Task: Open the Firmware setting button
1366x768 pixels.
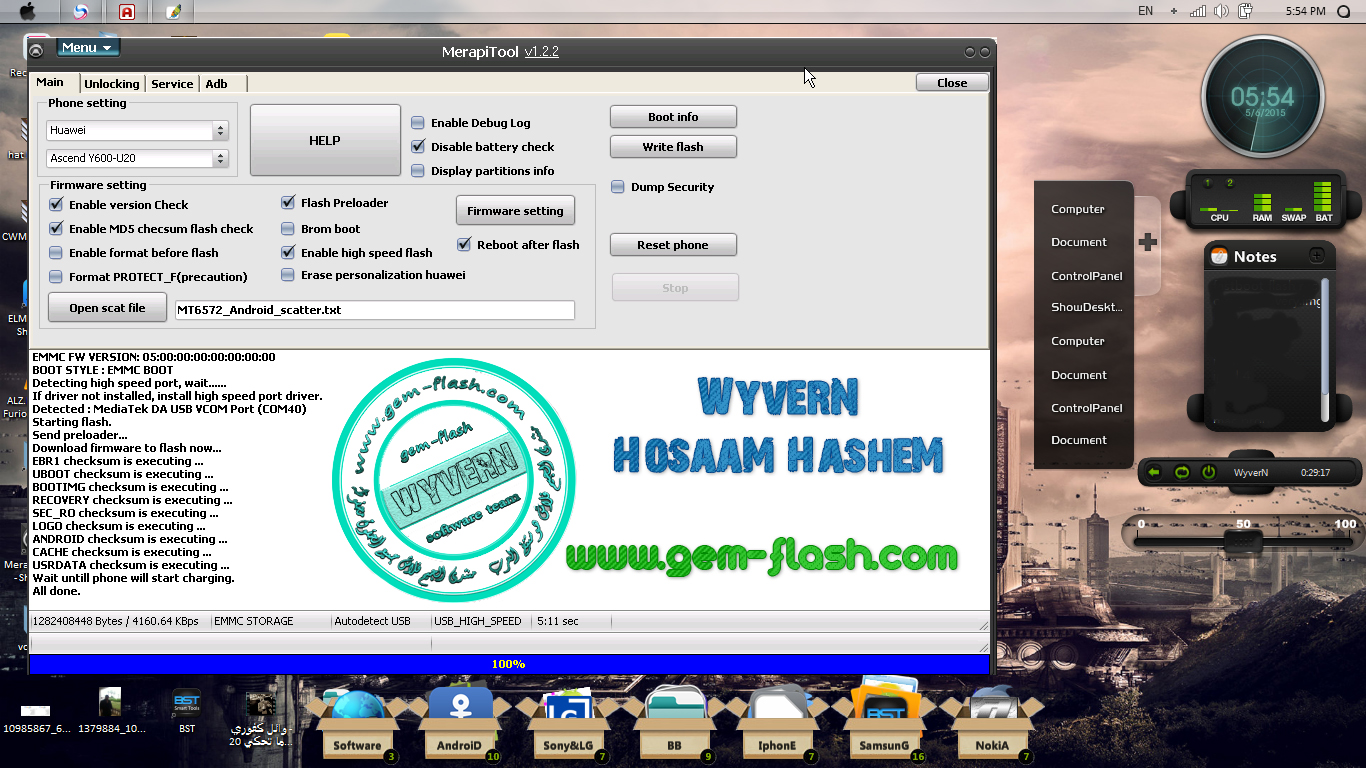Action: (515, 211)
